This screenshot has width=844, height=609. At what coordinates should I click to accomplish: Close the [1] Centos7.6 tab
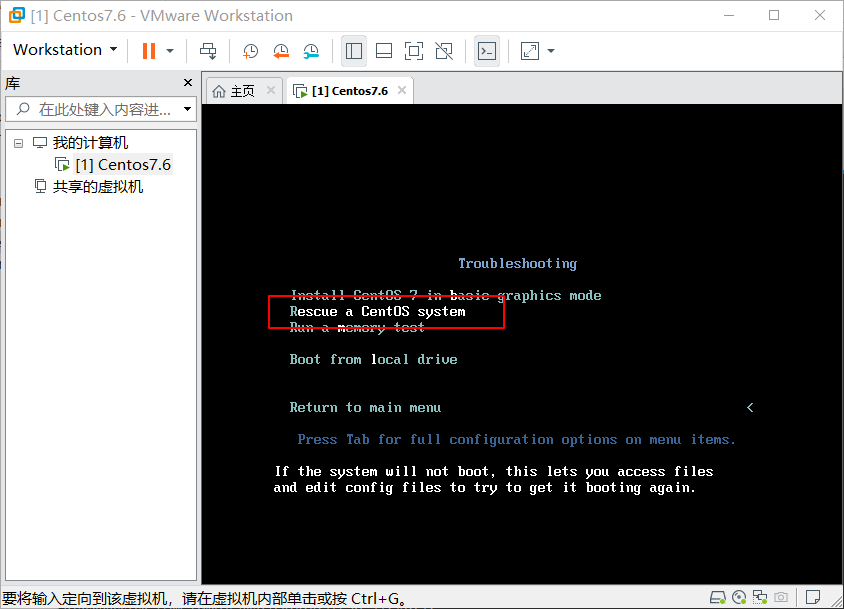[402, 90]
